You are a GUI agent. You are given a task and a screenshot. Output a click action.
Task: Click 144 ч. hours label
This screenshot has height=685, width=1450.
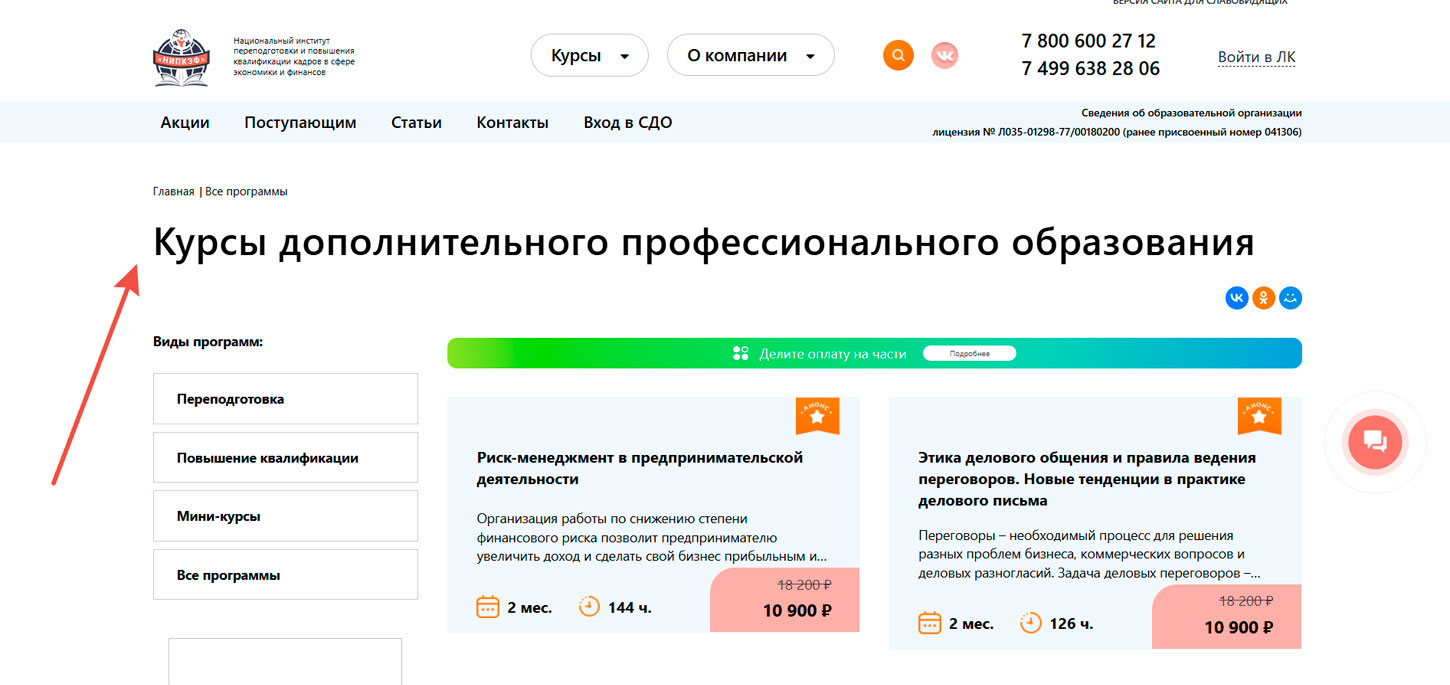tap(629, 607)
